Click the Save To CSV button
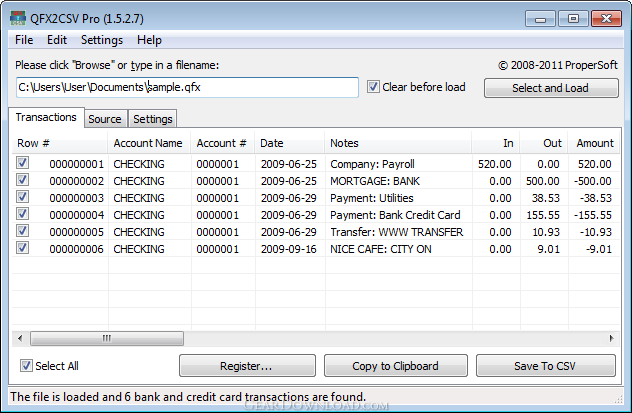 (546, 366)
